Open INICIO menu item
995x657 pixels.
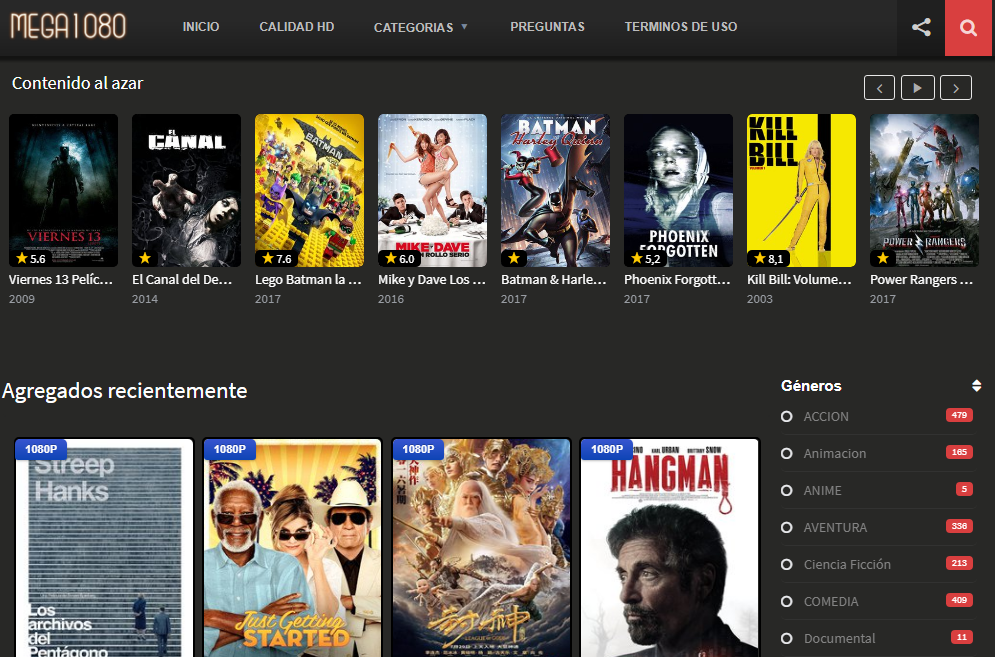pos(201,27)
